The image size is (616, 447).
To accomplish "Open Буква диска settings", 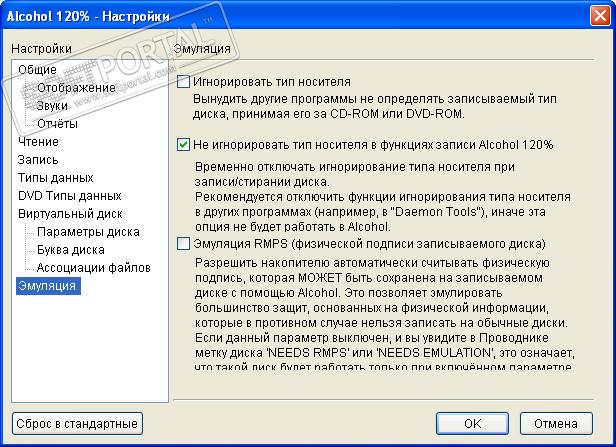I will point(71,250).
